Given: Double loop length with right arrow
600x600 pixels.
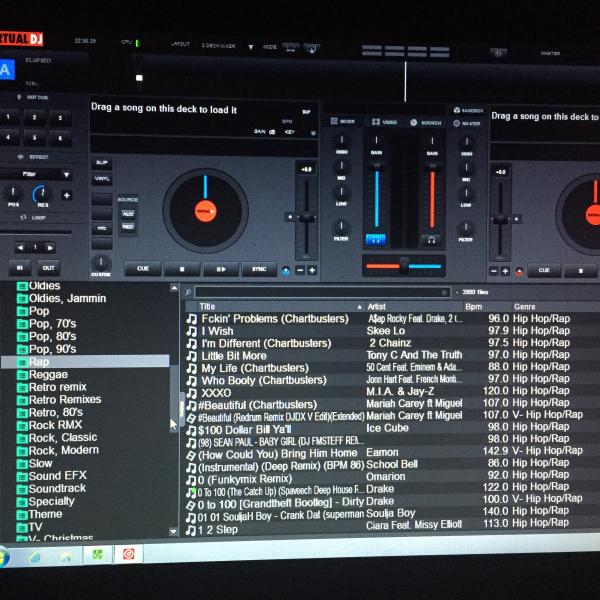Looking at the screenshot, I should click(x=50, y=248).
